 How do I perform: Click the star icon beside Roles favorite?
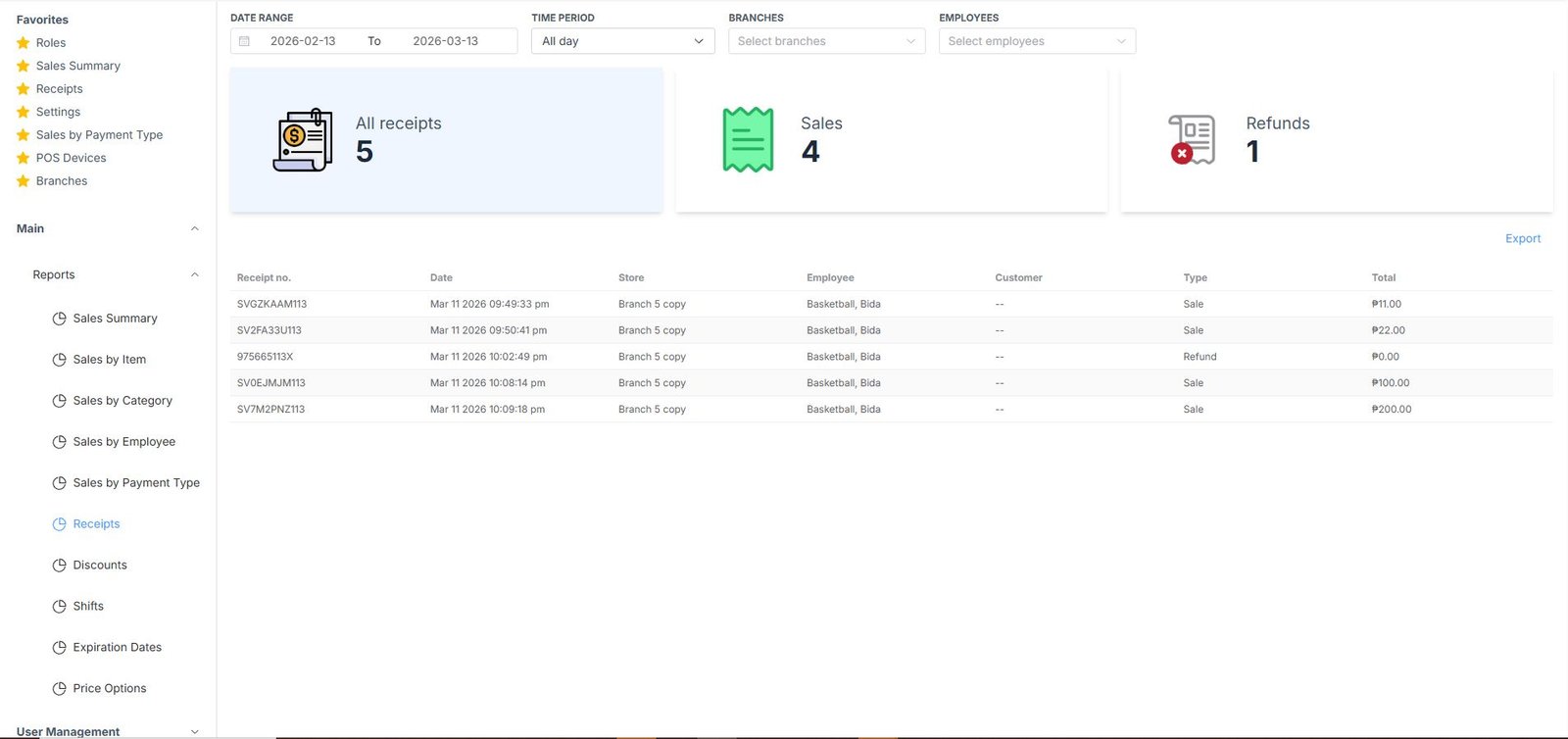tap(24, 43)
